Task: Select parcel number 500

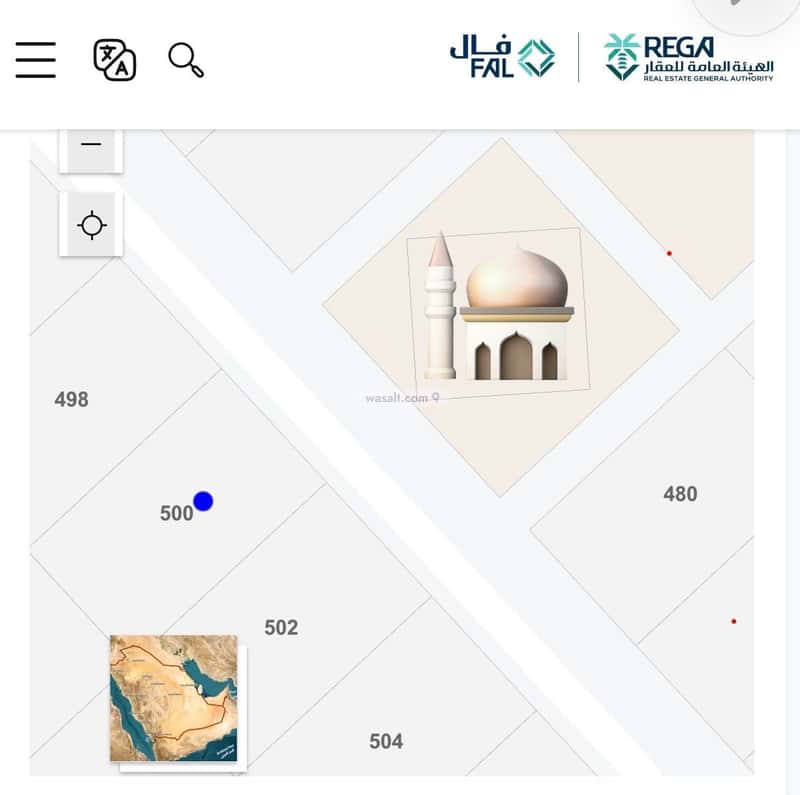Action: (x=176, y=513)
